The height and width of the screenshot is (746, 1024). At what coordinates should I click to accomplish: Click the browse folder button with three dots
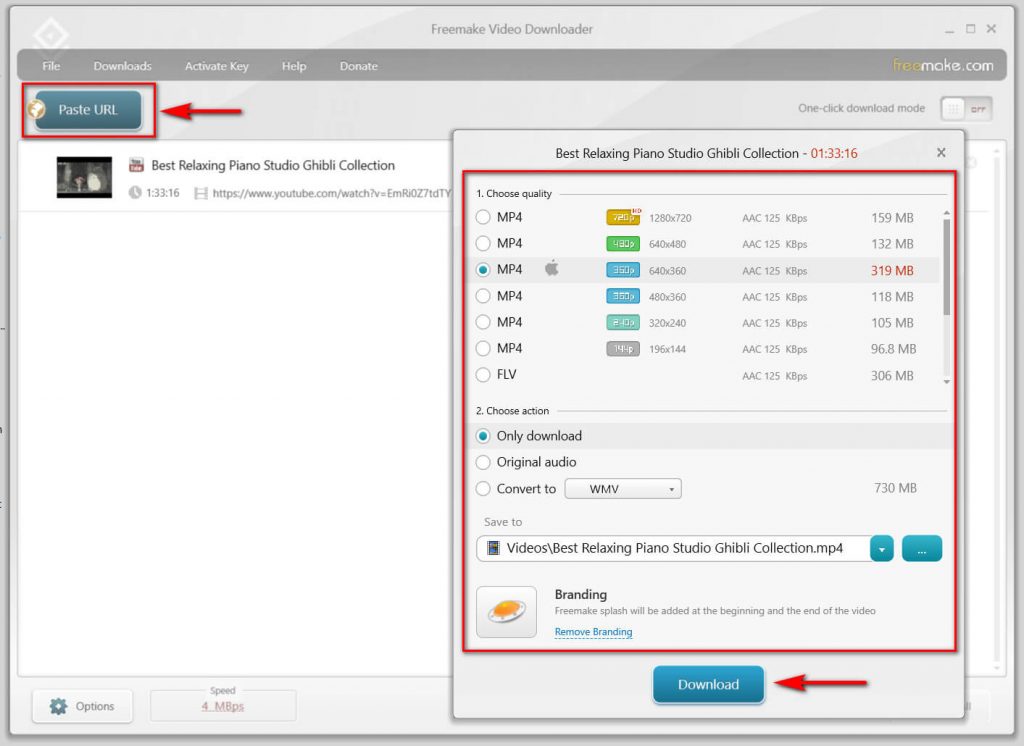921,549
